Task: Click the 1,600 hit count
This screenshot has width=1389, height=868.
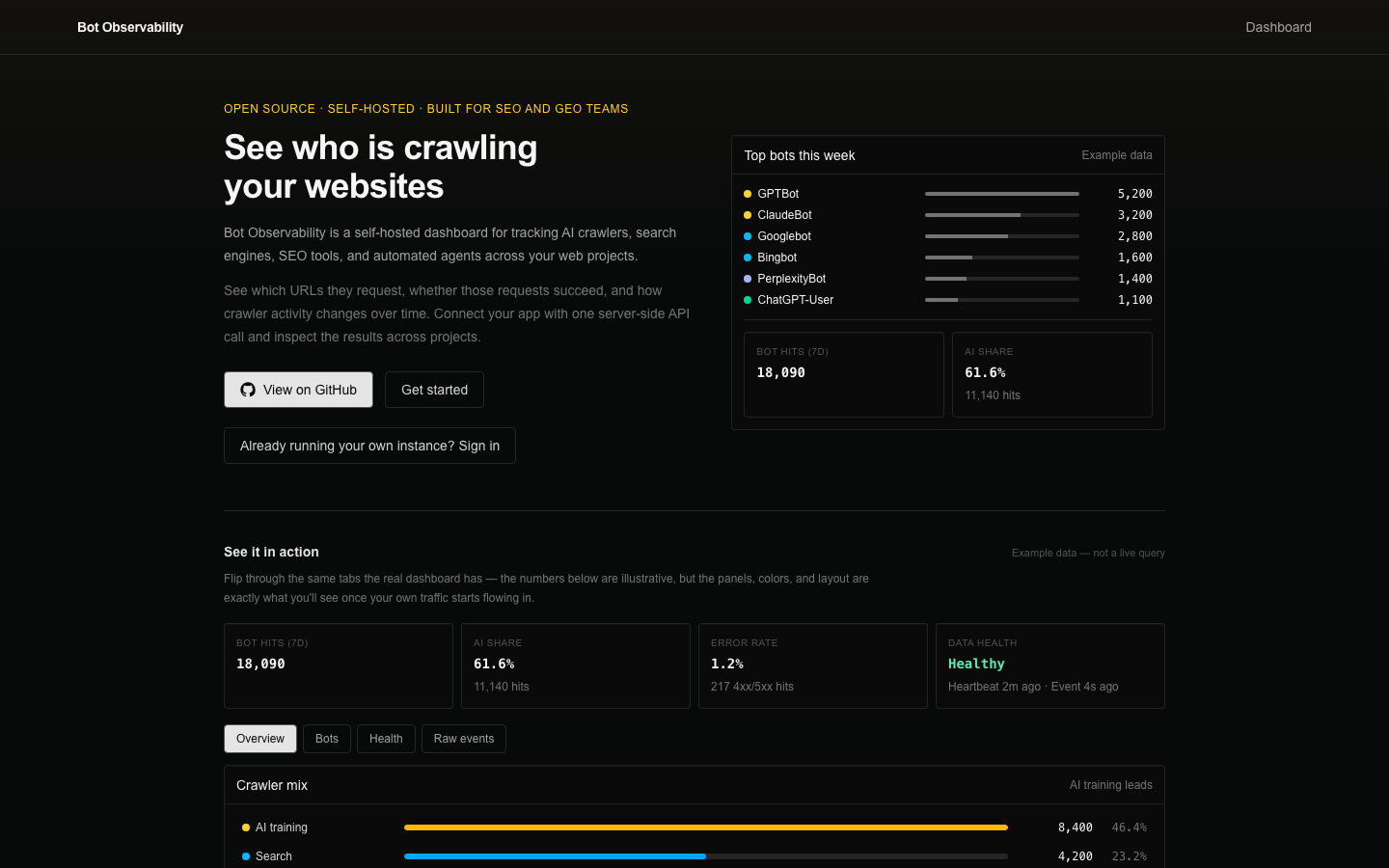Action: click(x=1135, y=258)
